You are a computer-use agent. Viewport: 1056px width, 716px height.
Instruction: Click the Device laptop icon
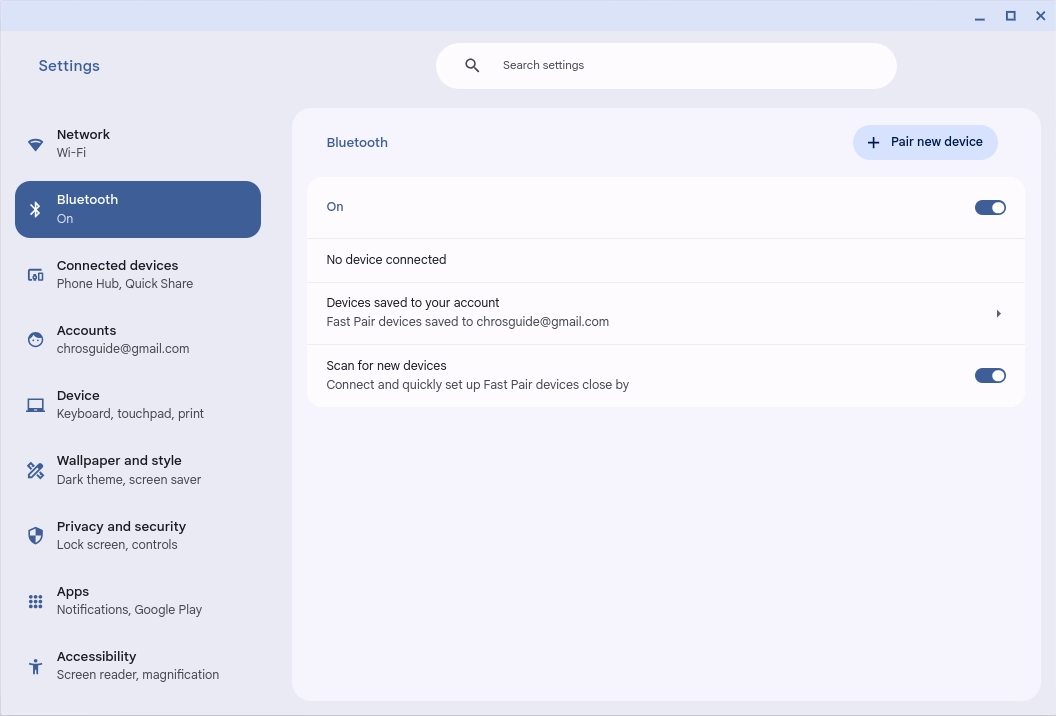[x=36, y=405]
